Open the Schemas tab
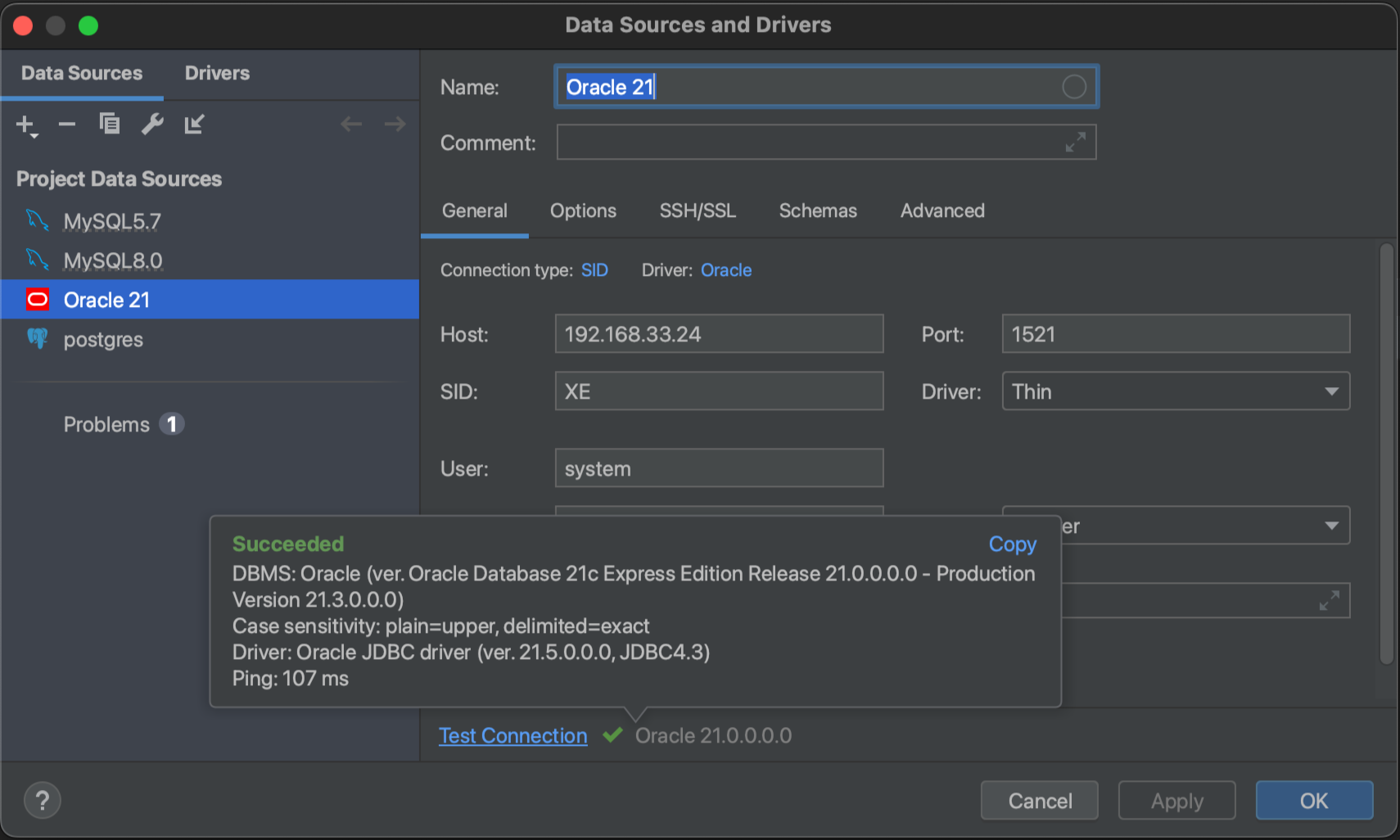The image size is (1400, 840). [x=818, y=210]
